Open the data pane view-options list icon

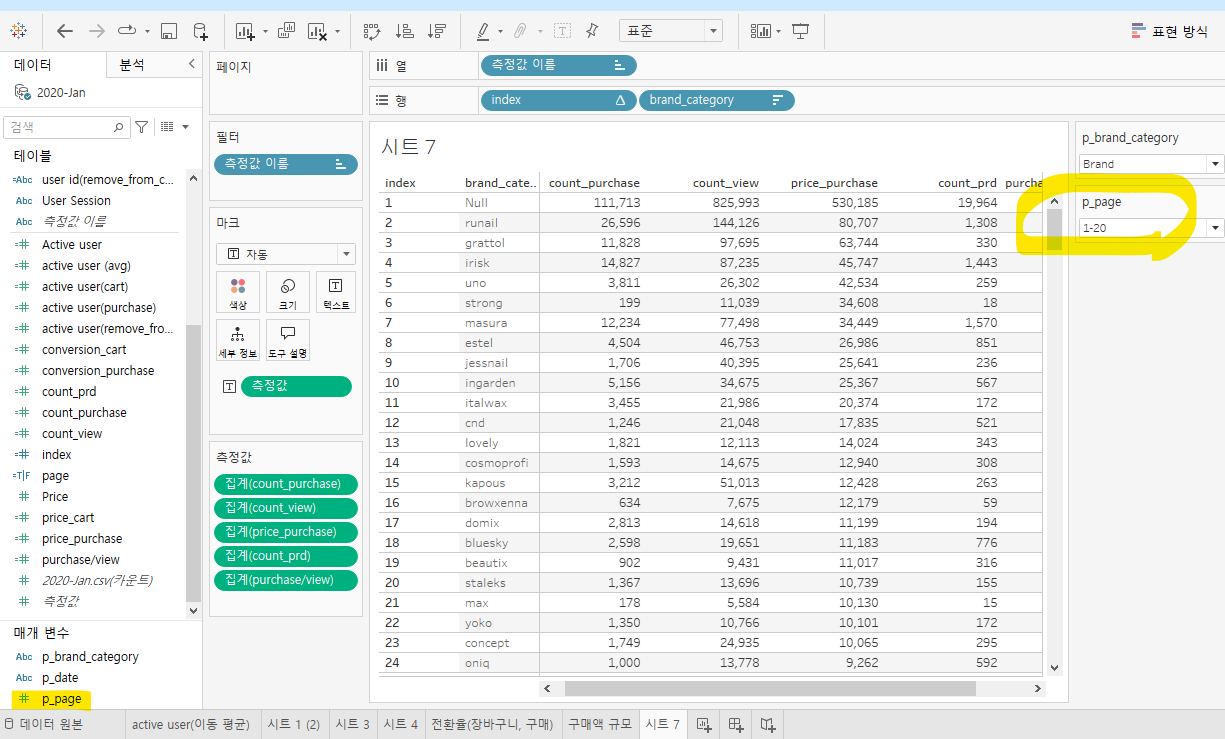tap(167, 127)
